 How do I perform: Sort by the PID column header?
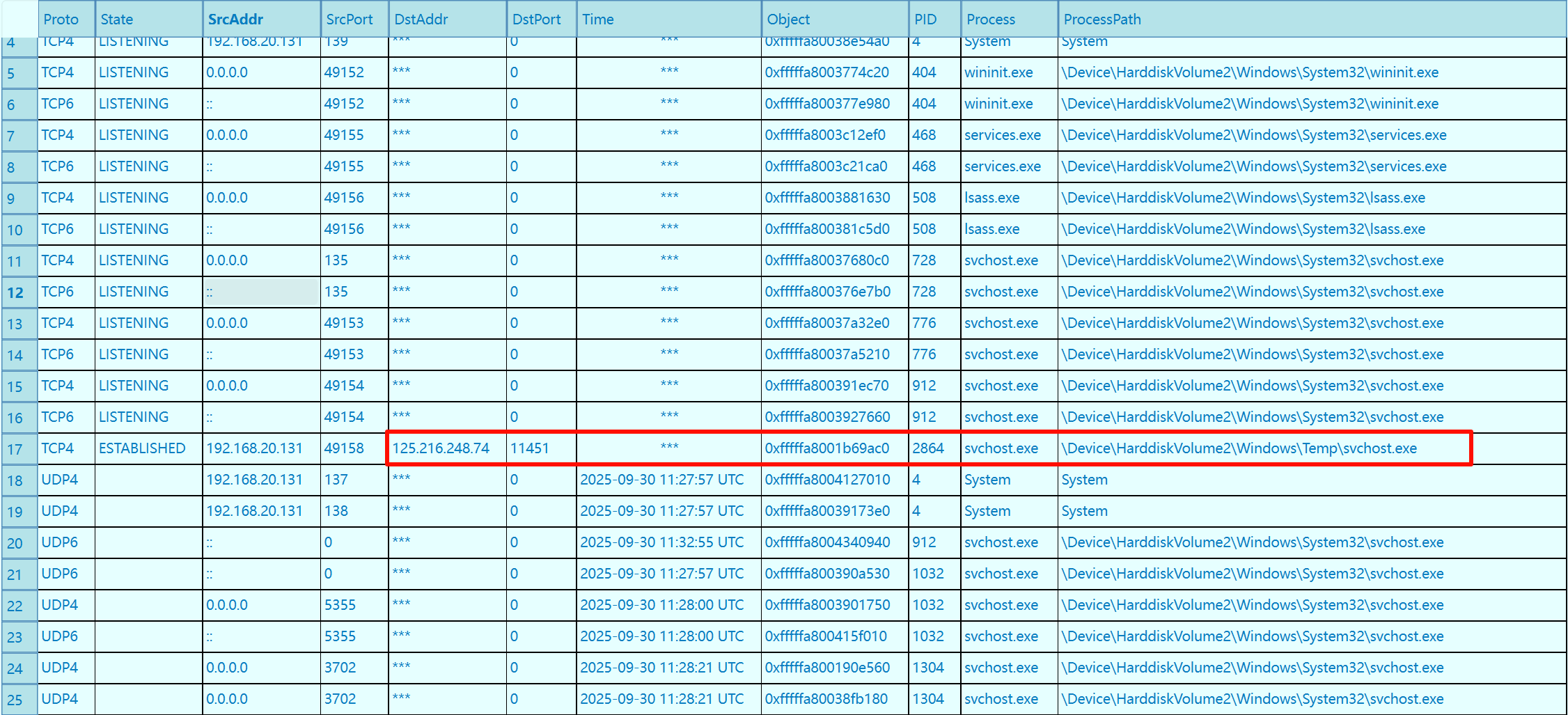click(925, 19)
